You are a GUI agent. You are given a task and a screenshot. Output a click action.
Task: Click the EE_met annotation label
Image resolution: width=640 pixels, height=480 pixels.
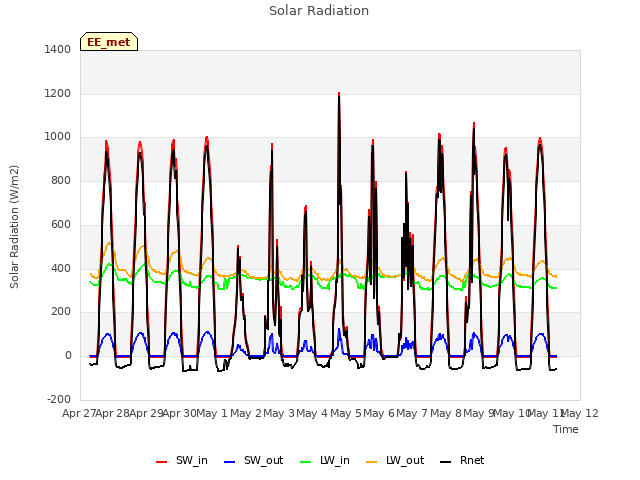click(109, 42)
